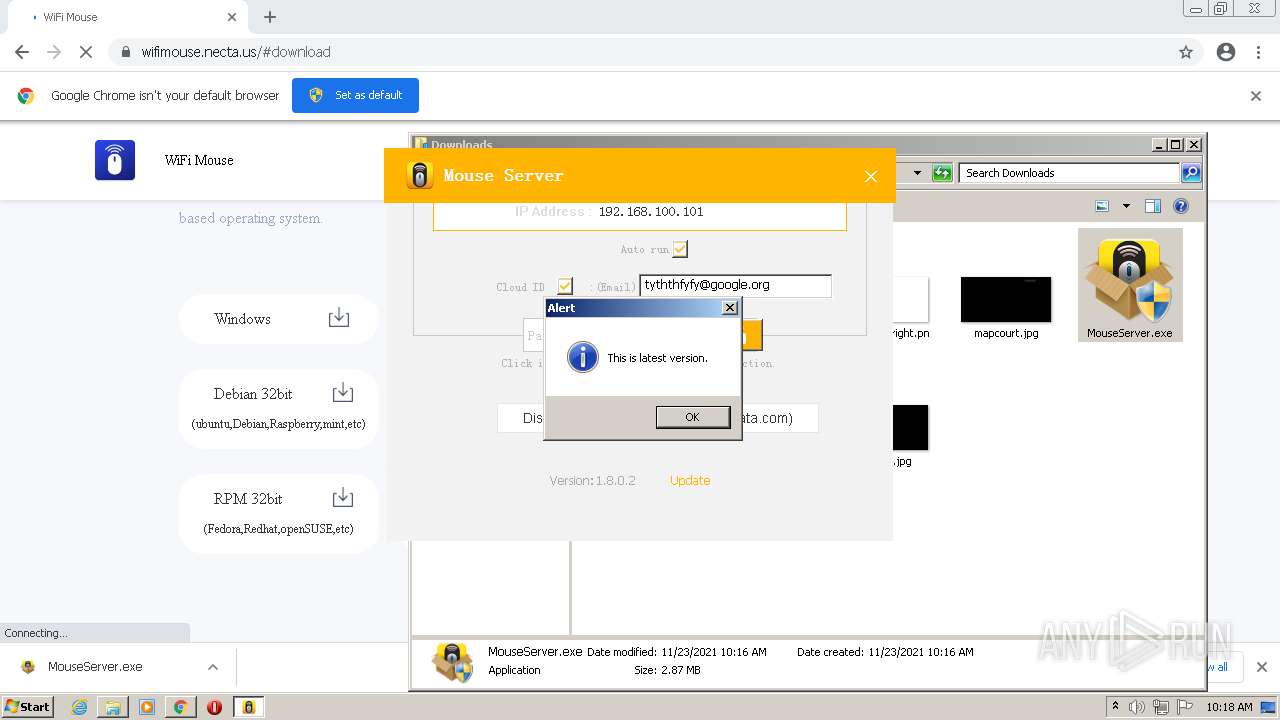Viewport: 1280px width, 720px height.
Task: Click the info icon in the Alert dialog
Action: click(582, 357)
